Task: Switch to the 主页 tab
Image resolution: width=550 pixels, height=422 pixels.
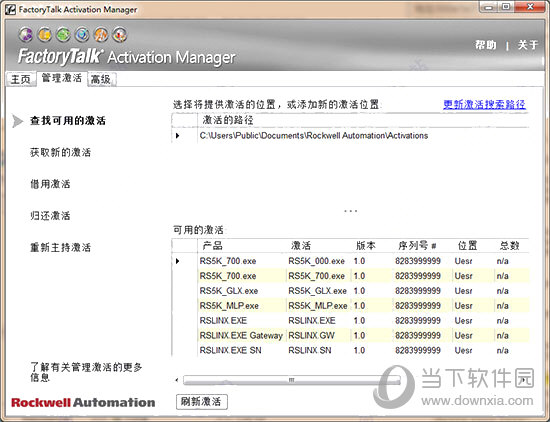Action: click(21, 79)
